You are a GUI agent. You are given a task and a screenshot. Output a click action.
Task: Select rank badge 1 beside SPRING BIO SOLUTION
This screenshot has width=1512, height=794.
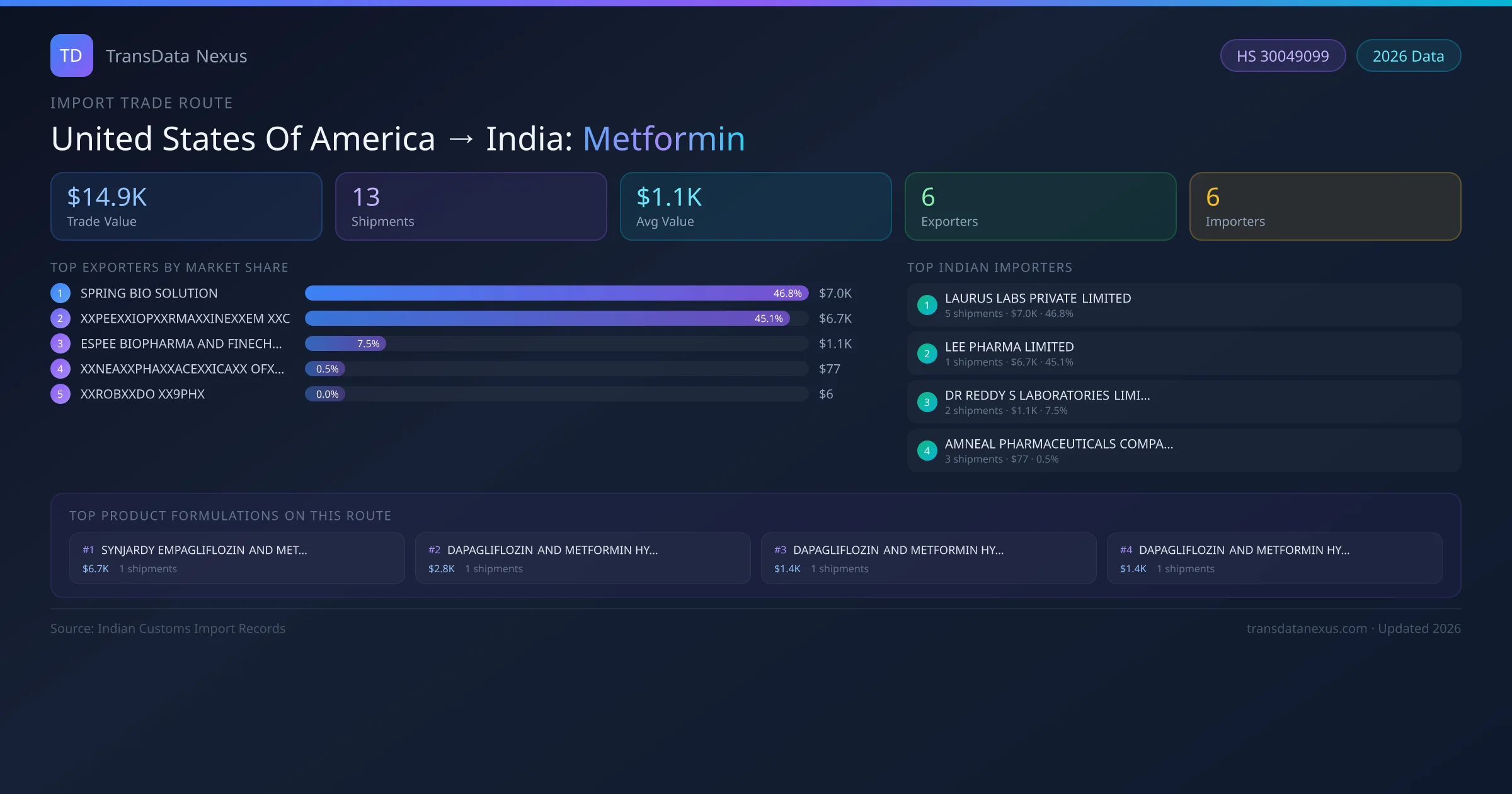coord(60,292)
